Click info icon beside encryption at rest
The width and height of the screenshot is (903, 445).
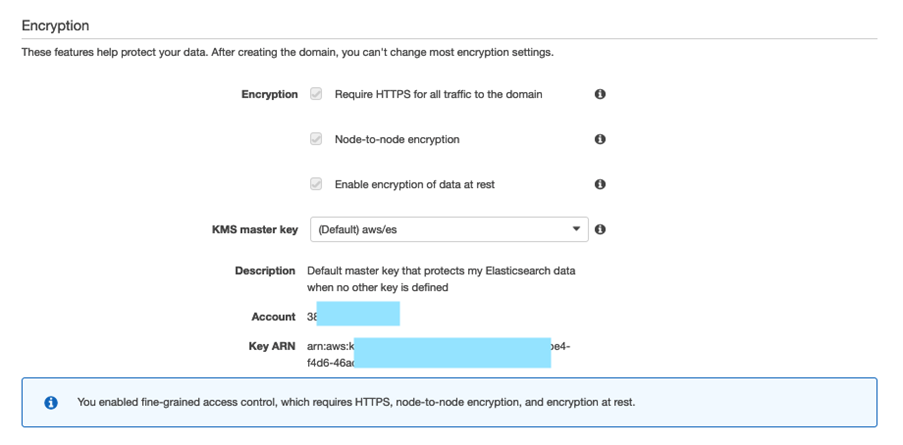coord(600,184)
